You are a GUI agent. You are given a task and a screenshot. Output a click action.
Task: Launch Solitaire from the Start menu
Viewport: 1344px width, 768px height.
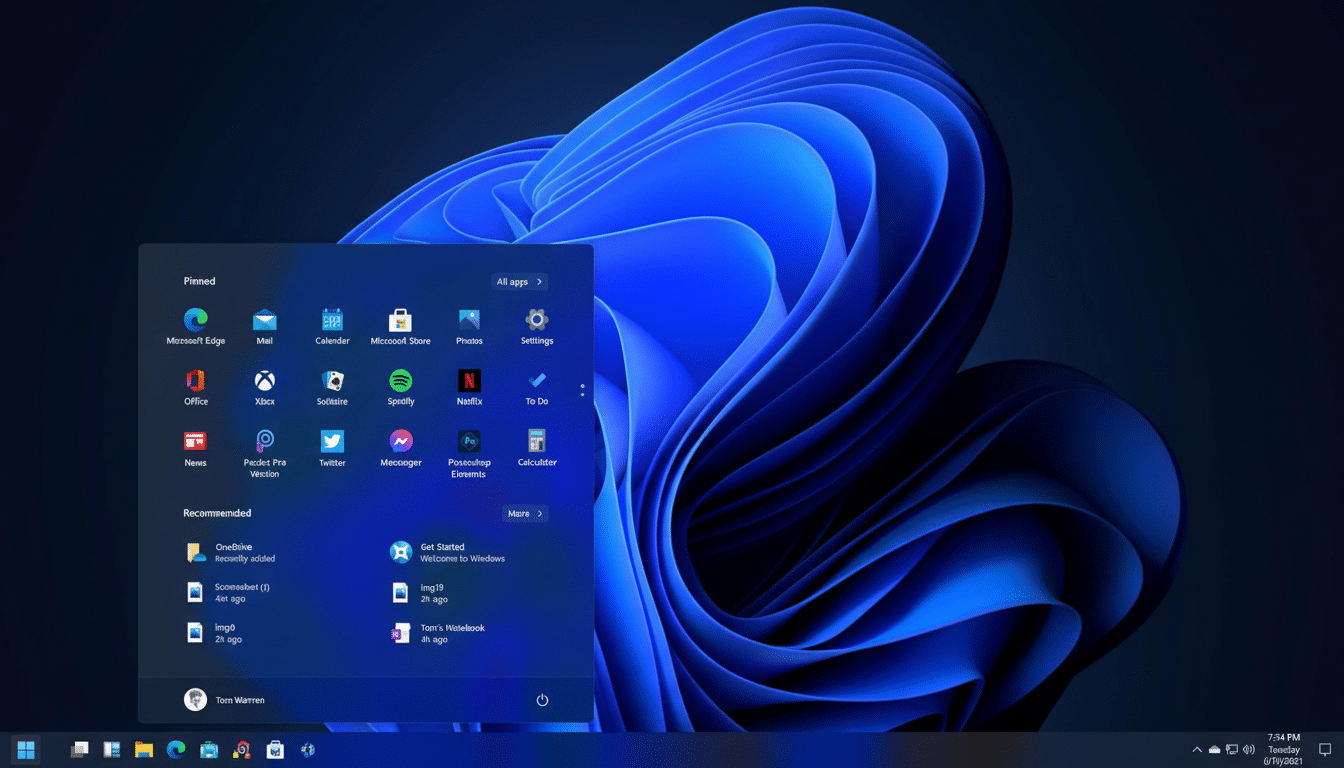point(332,387)
